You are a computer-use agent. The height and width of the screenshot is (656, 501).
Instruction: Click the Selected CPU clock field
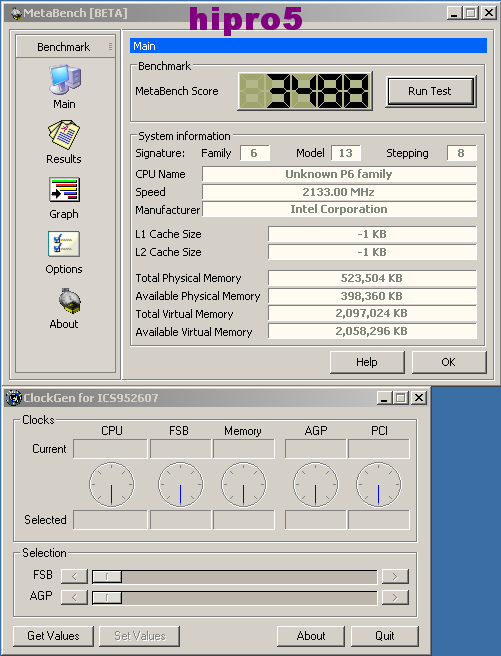click(110, 520)
